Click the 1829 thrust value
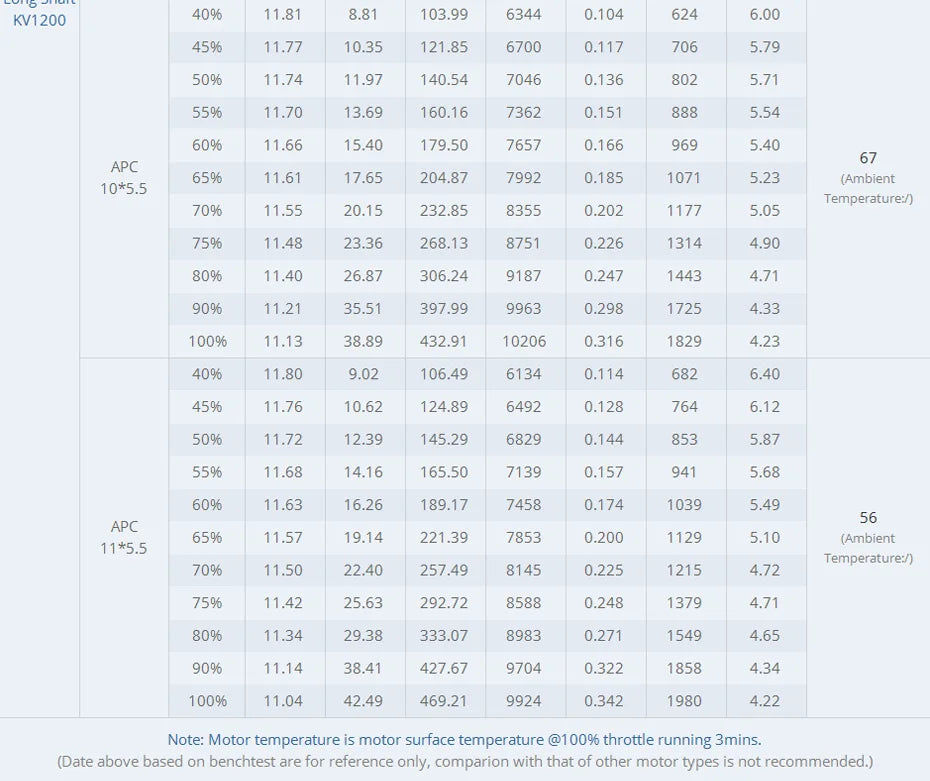This screenshot has width=930, height=781. tap(684, 341)
